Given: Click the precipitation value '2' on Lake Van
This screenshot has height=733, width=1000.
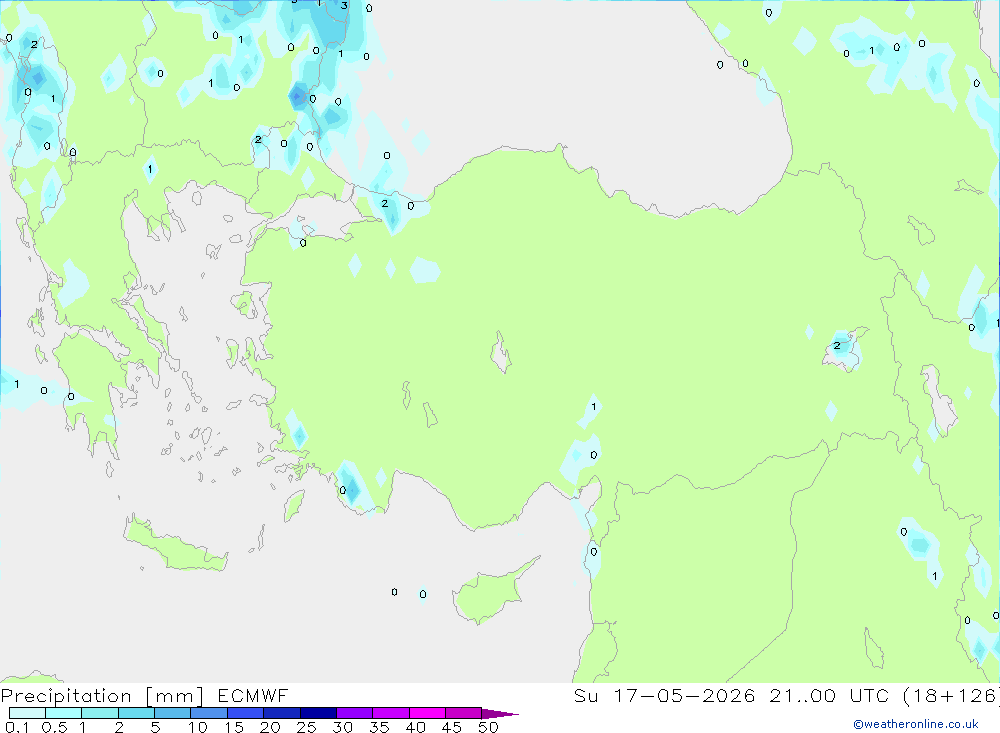Looking at the screenshot, I should pyautogui.click(x=837, y=346).
